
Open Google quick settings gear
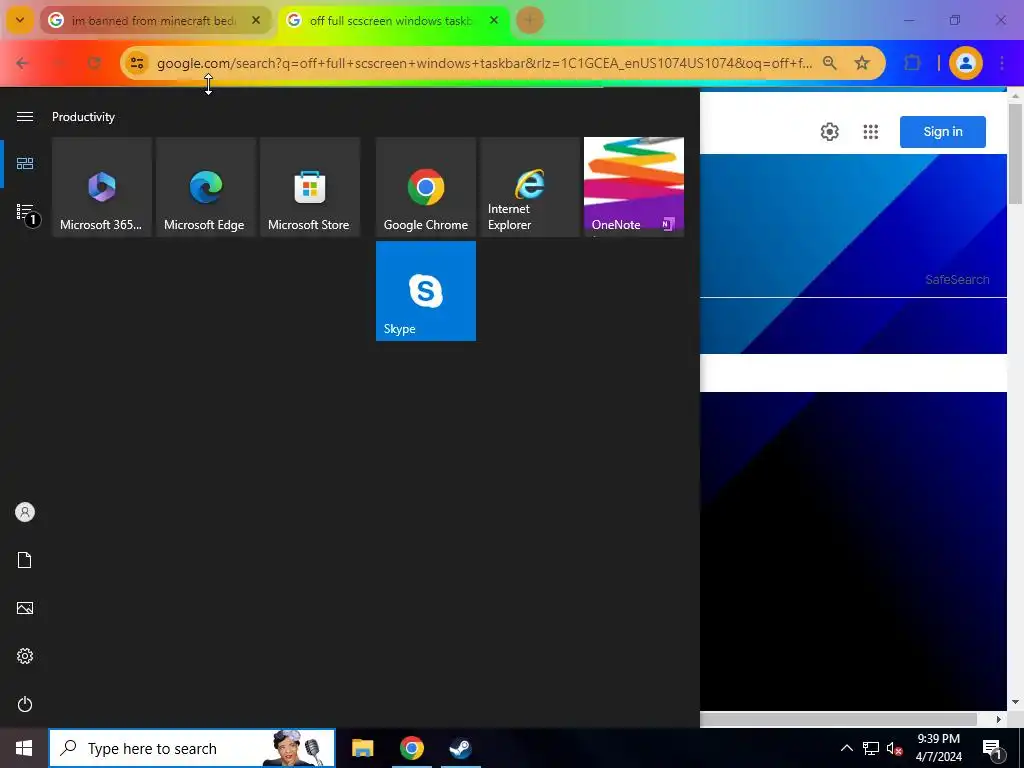click(829, 132)
